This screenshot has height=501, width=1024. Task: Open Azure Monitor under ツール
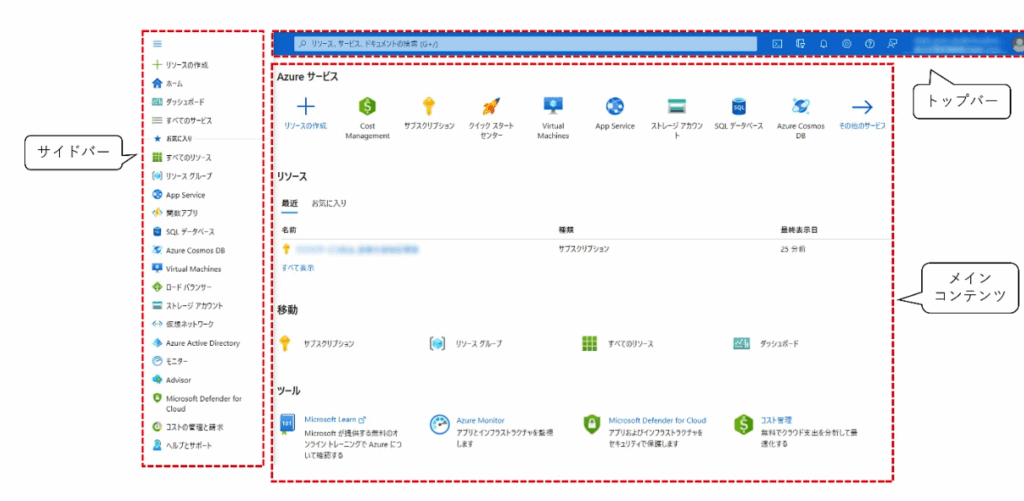480,420
